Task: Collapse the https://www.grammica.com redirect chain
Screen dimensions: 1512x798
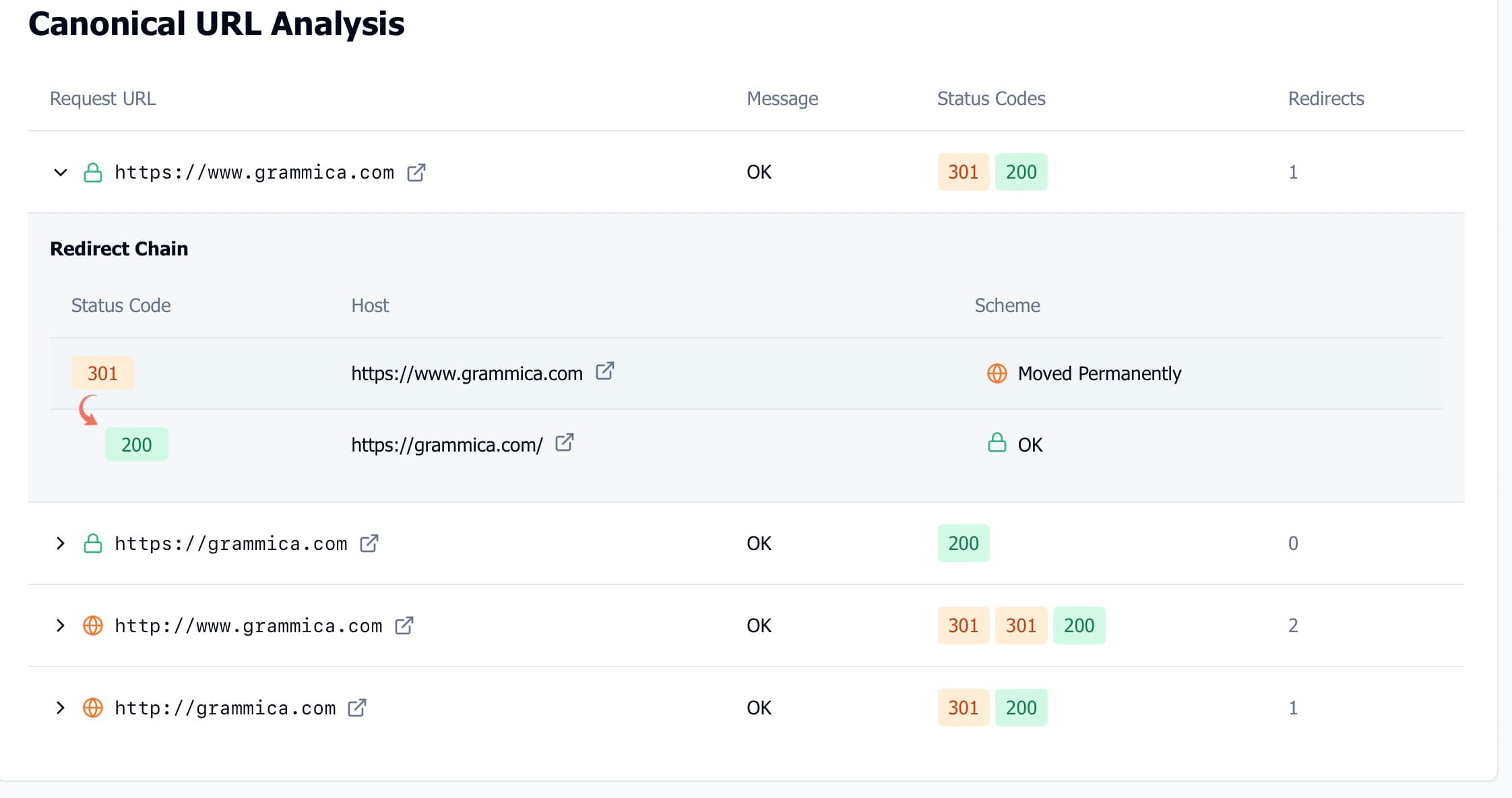Action: pyautogui.click(x=61, y=173)
